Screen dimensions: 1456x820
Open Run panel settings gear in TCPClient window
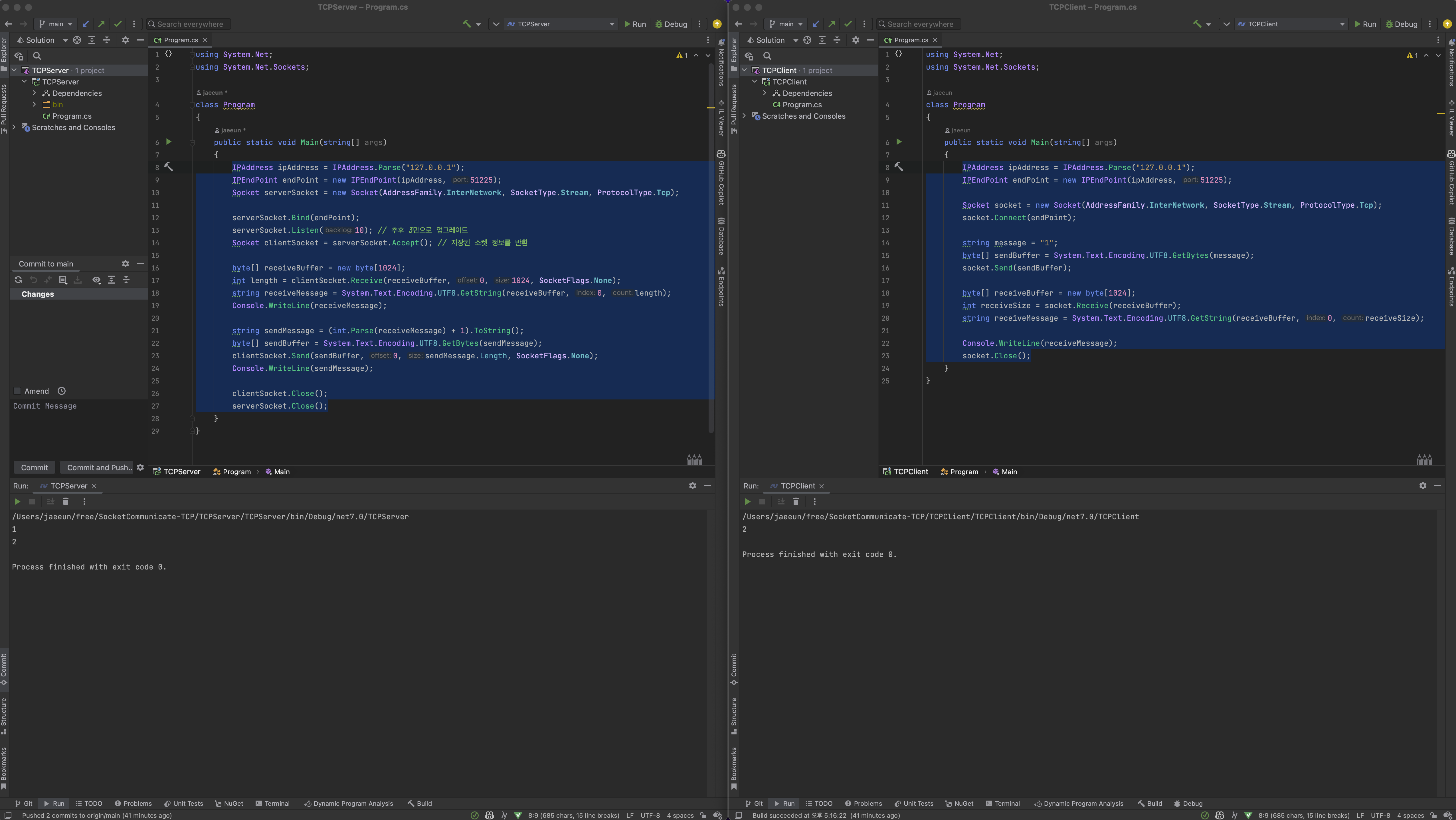(1423, 485)
